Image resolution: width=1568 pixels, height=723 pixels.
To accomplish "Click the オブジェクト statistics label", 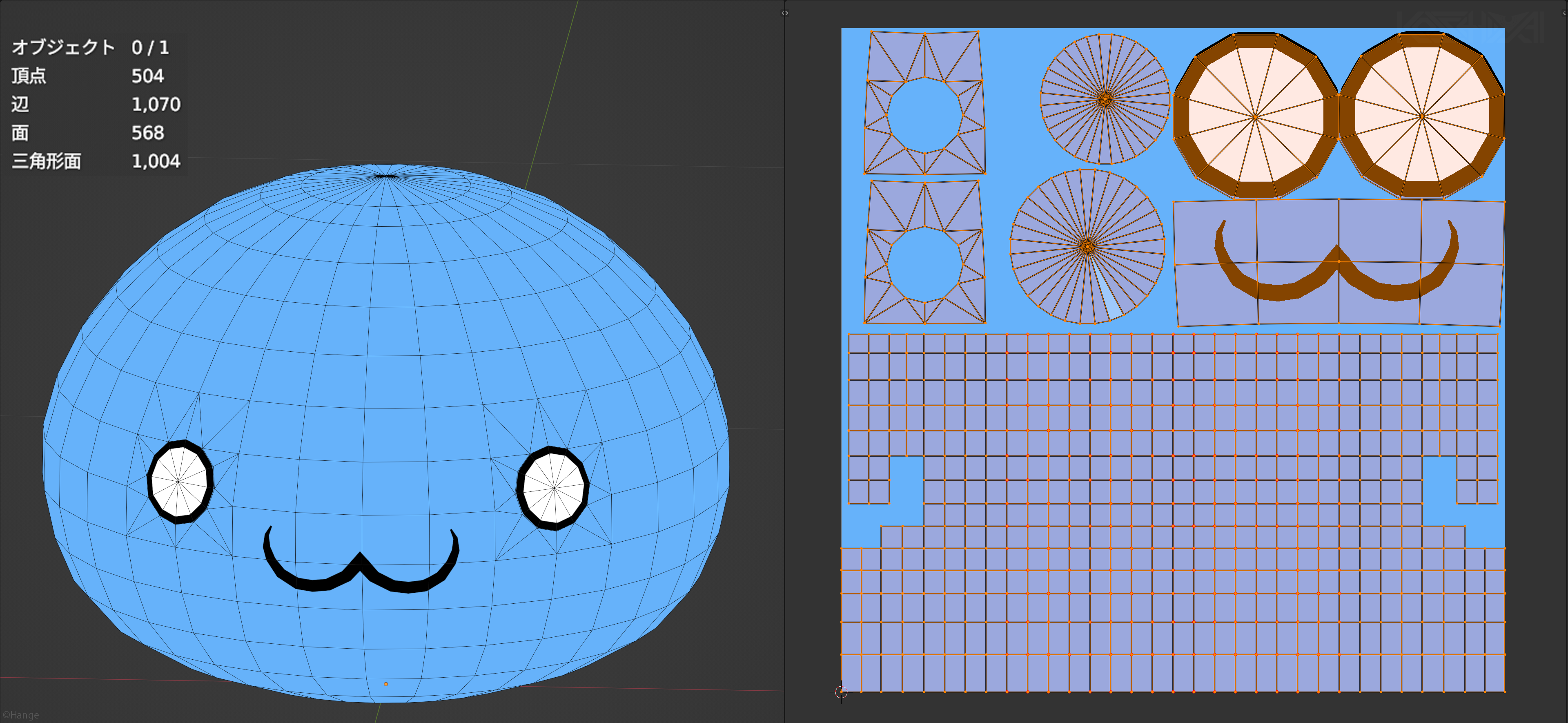I will tap(63, 47).
